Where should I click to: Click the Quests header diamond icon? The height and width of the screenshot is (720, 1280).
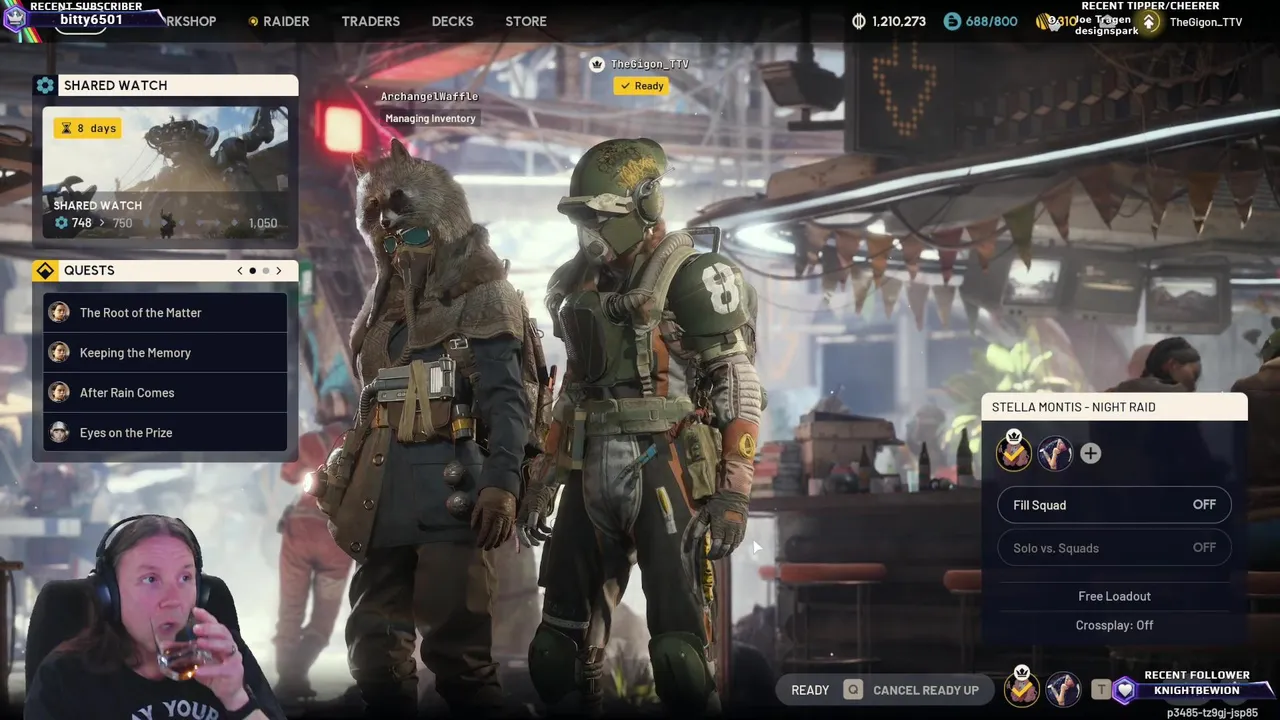pos(45,270)
